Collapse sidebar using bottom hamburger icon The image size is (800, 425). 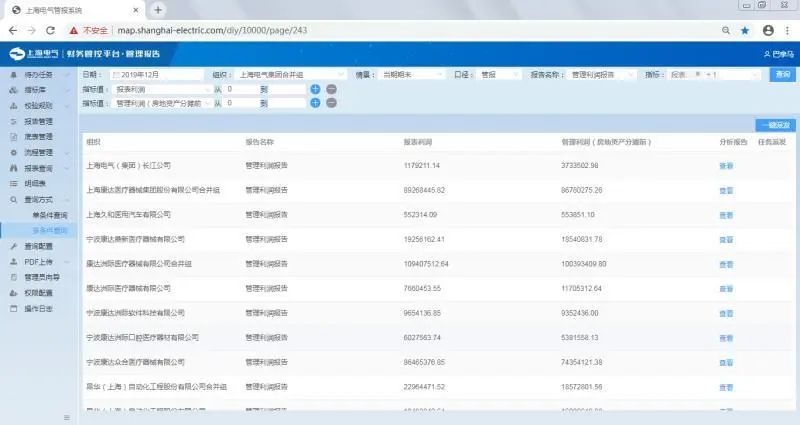(66, 417)
